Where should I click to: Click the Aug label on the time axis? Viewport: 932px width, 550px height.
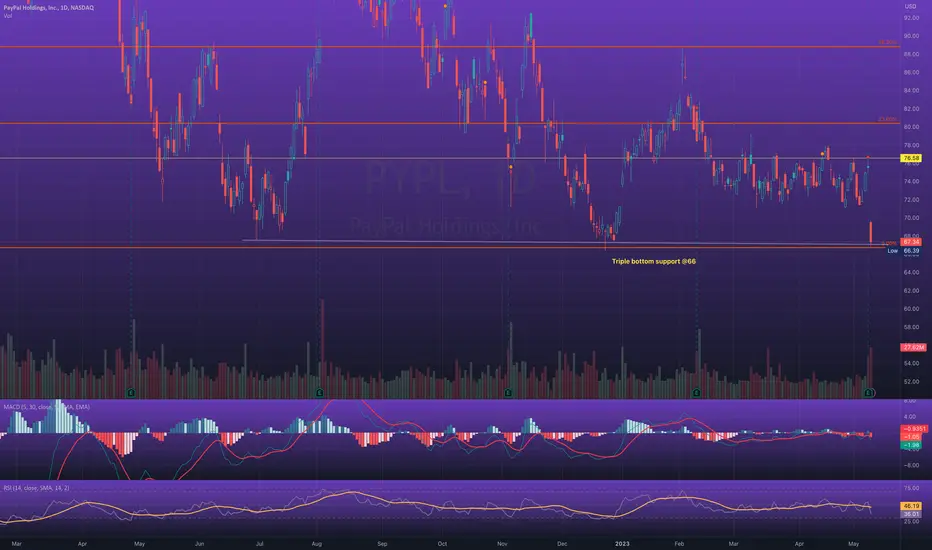tap(317, 543)
